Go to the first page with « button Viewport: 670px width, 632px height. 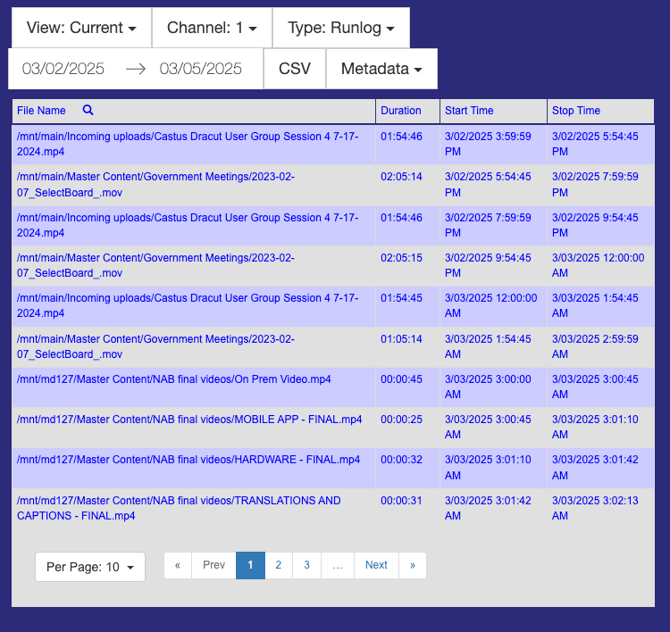[x=177, y=565]
